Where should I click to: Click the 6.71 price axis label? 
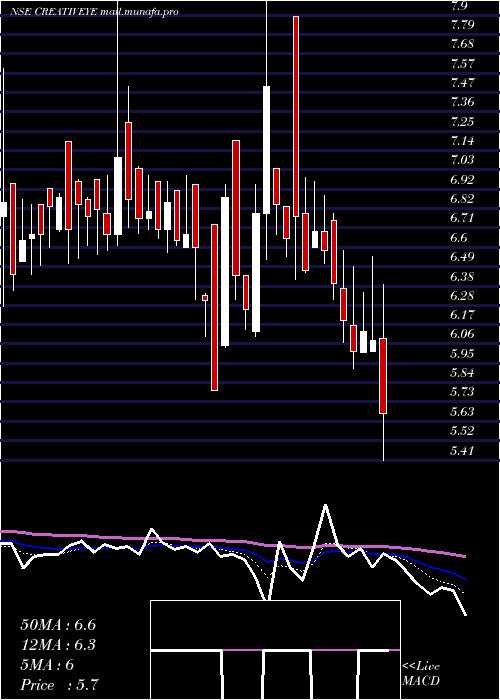point(462,218)
